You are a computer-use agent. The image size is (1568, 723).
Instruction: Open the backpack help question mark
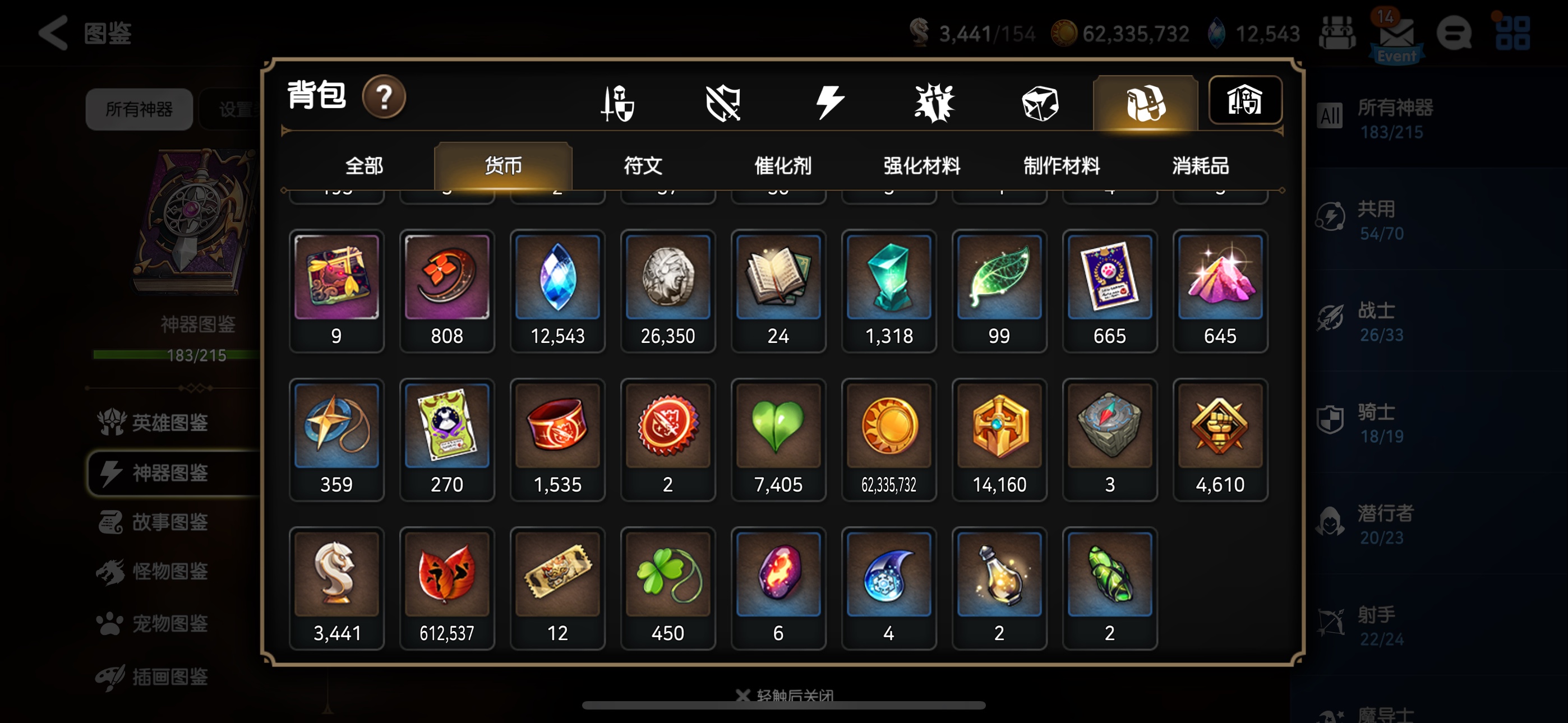(x=384, y=97)
